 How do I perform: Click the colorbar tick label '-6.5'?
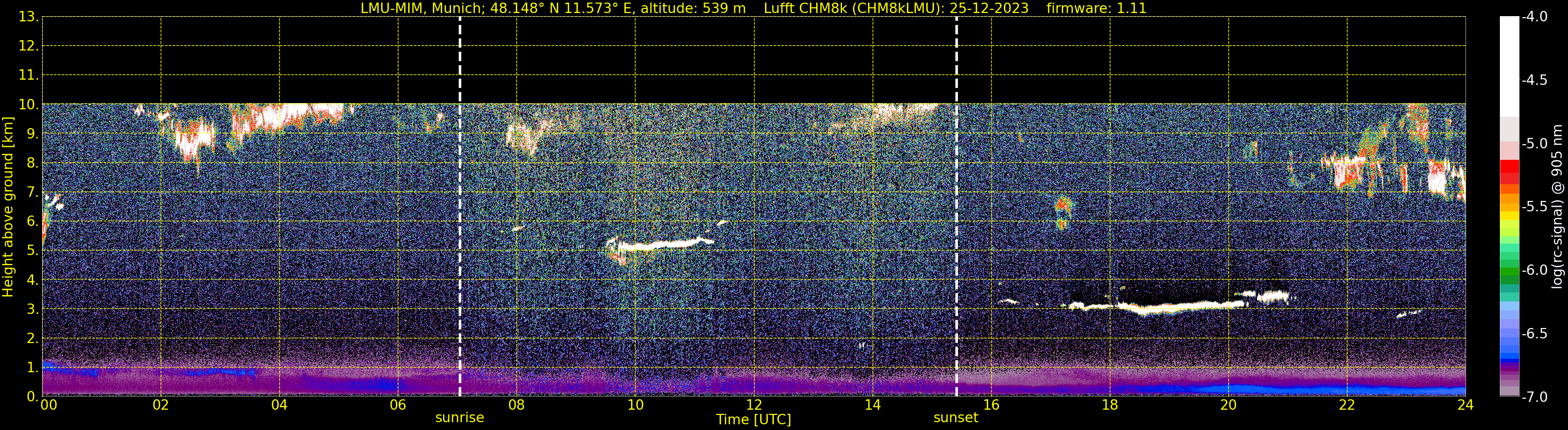point(1535,334)
